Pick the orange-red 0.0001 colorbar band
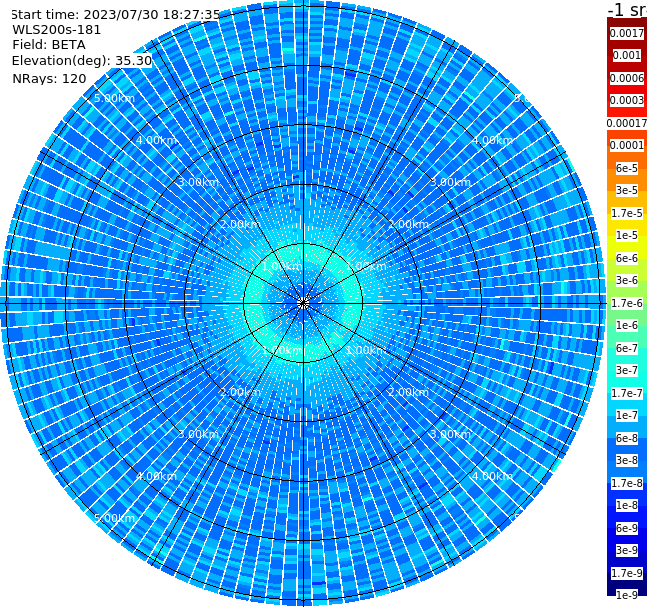The height and width of the screenshot is (607, 647). point(627,145)
